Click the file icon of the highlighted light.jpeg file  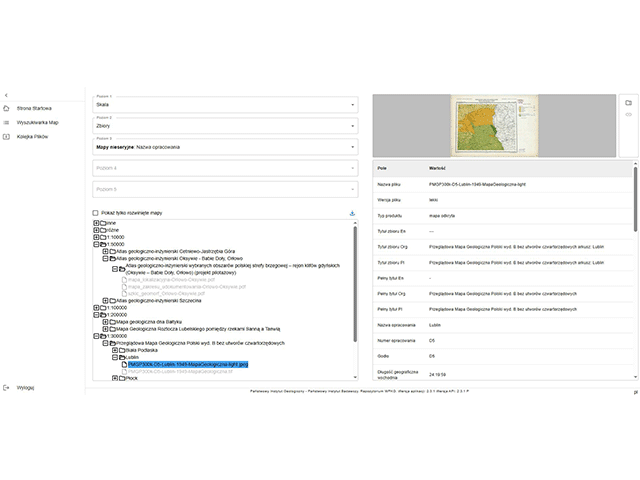pos(124,364)
